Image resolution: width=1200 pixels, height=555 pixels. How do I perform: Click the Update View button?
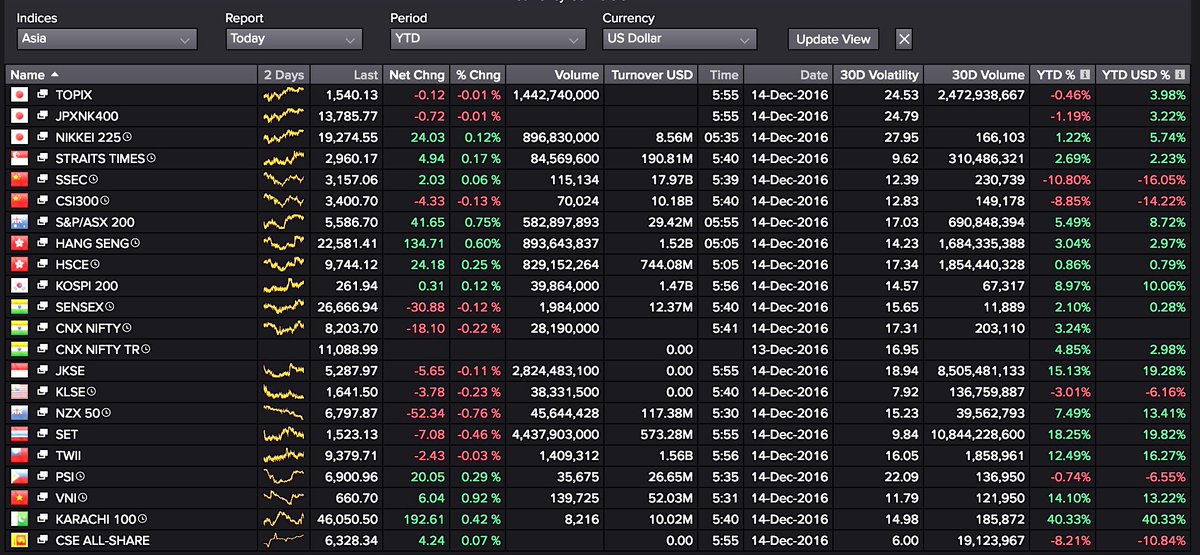pos(834,39)
